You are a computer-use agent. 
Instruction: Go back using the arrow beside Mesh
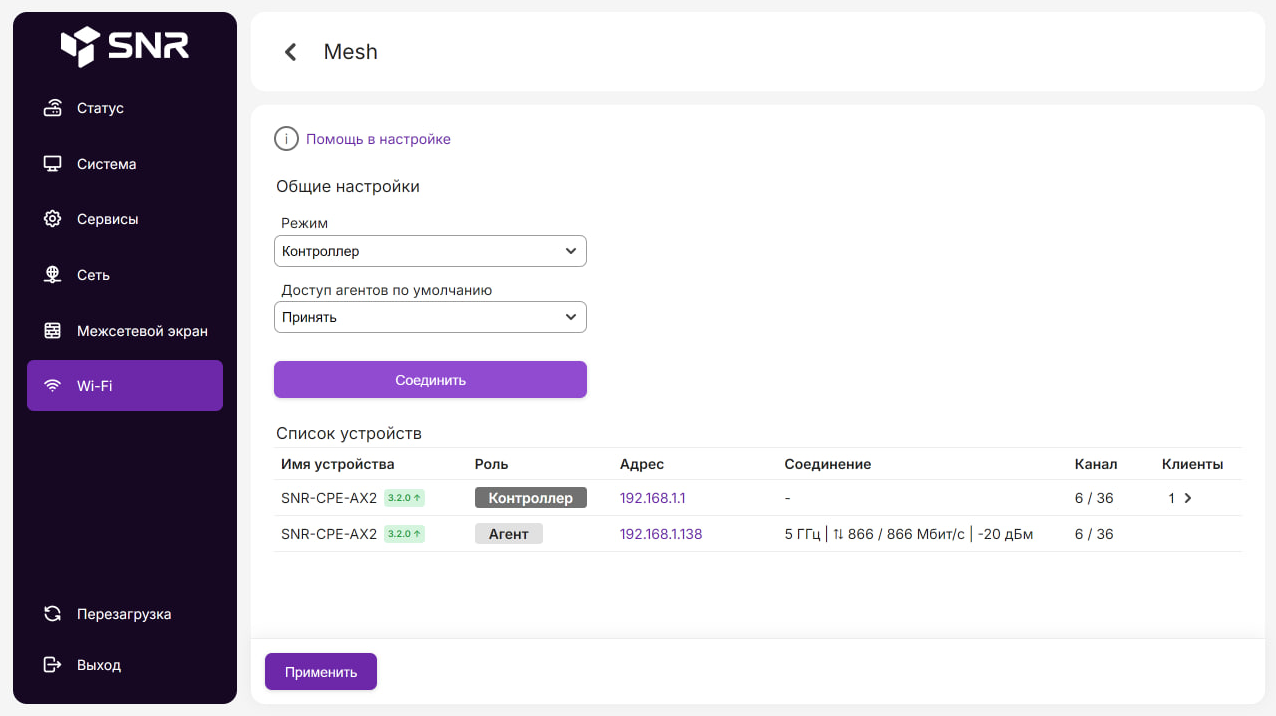click(x=291, y=52)
